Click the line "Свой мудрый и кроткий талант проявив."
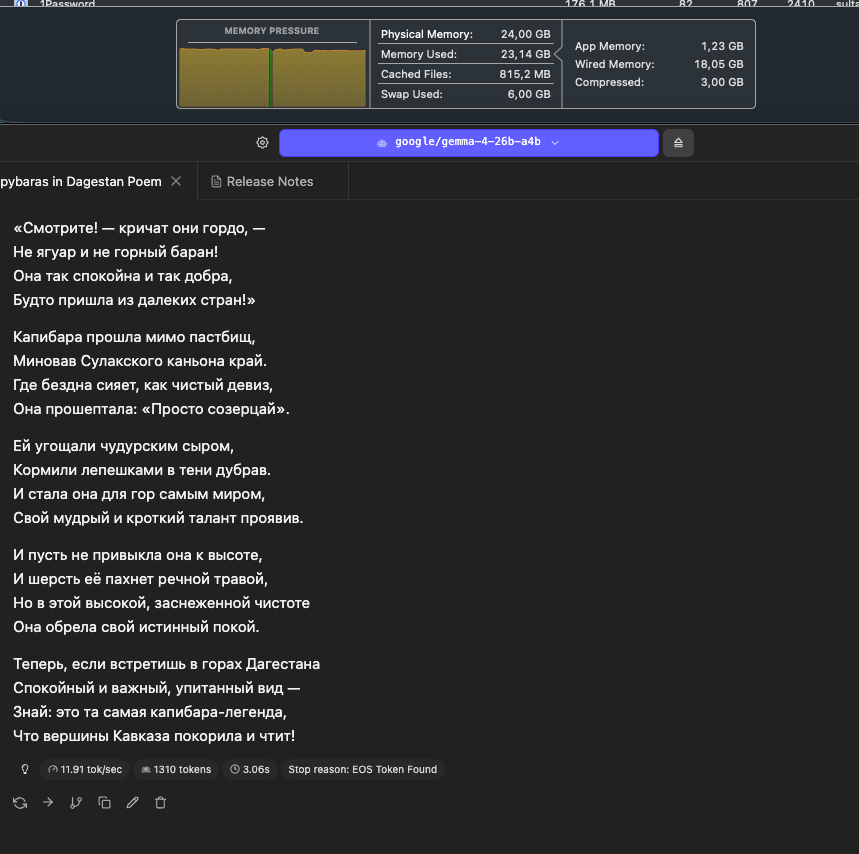Viewport: 859px width, 854px height. click(158, 518)
